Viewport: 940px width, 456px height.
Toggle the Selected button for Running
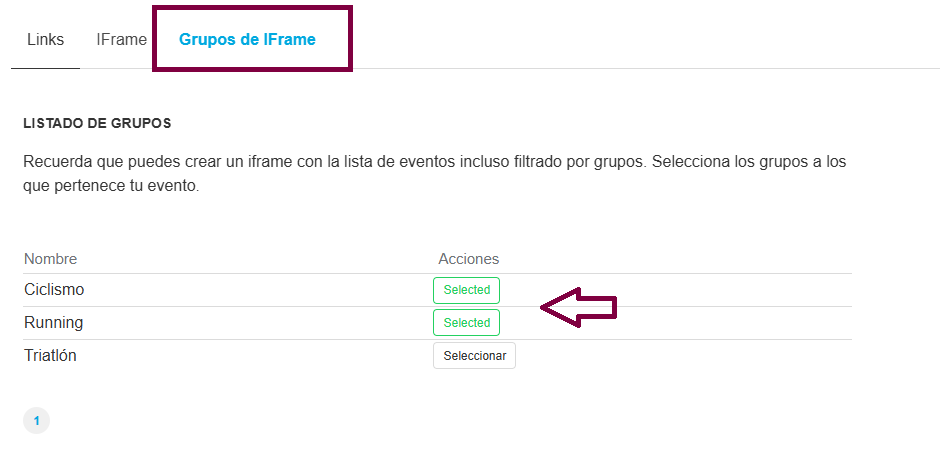(x=466, y=323)
